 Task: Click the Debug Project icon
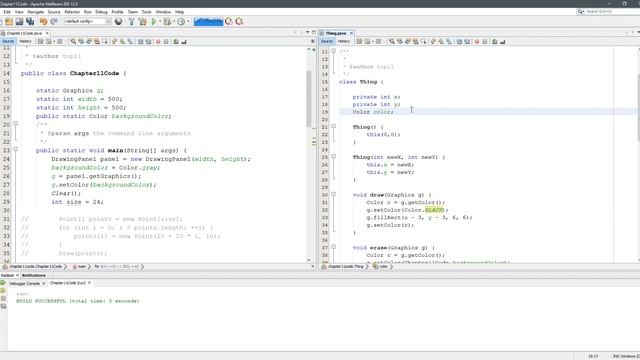tap(167, 22)
